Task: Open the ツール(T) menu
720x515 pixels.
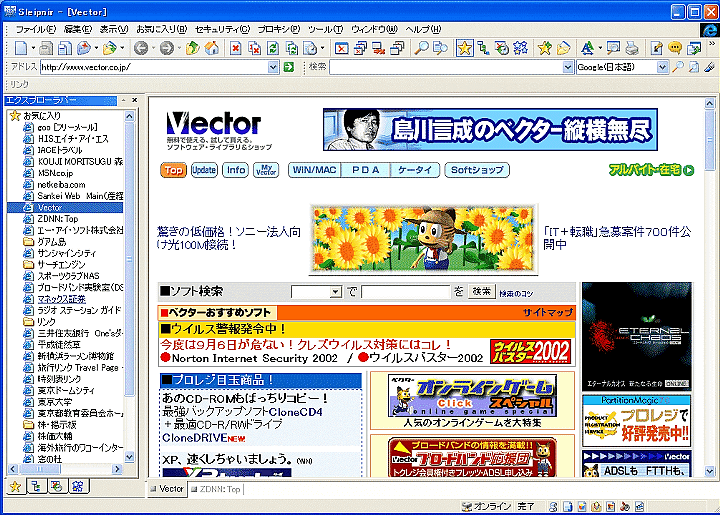Action: 326,29
